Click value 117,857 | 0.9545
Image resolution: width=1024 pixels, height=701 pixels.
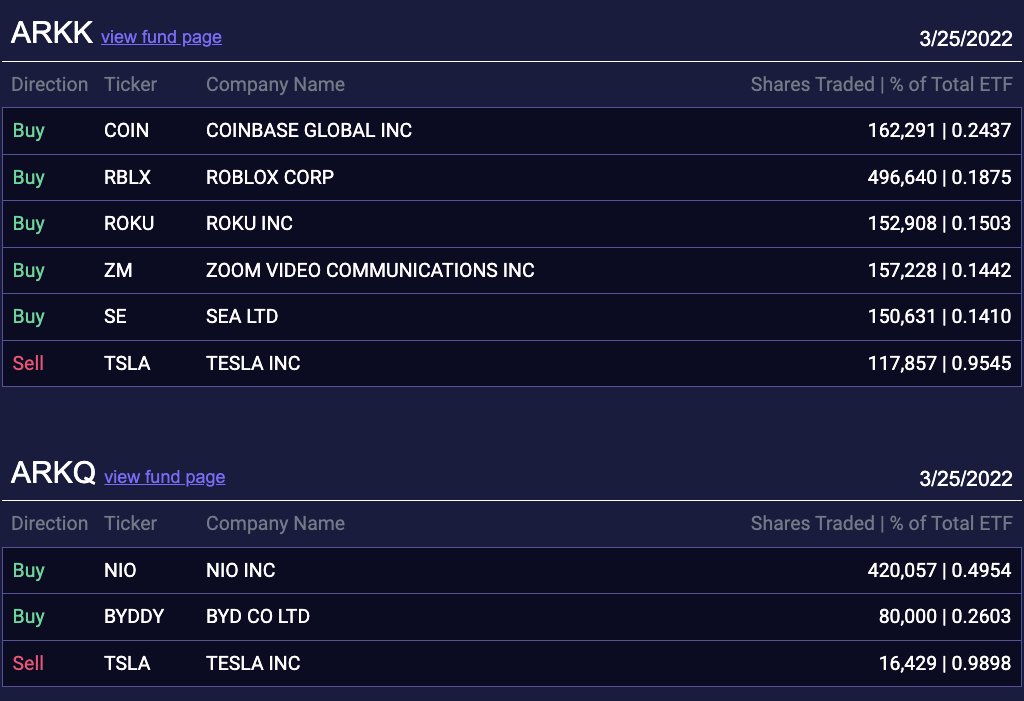click(939, 363)
